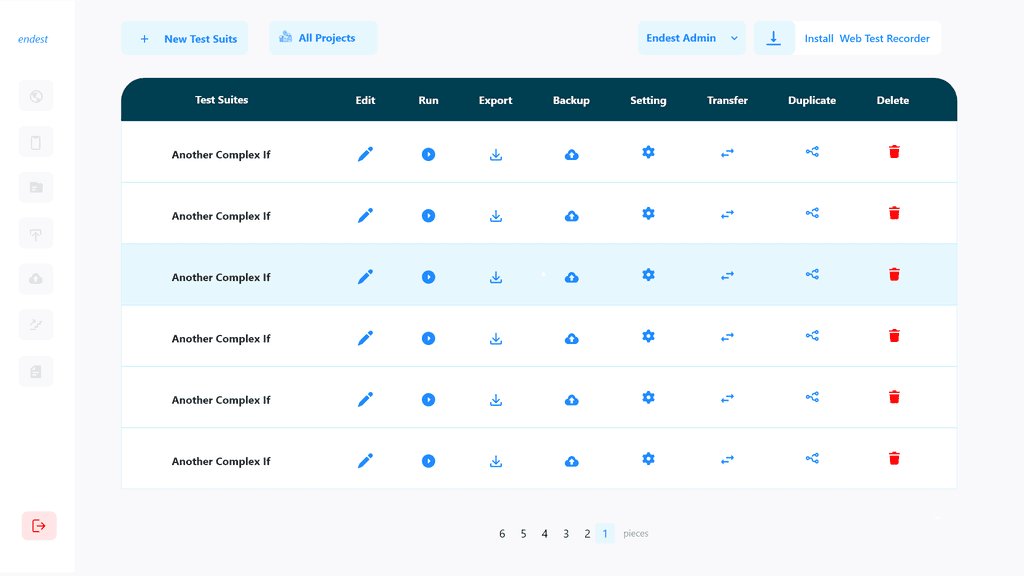Viewport: 1024px width, 576px height.
Task: Expand the Endest Admin dropdown
Action: coord(692,38)
